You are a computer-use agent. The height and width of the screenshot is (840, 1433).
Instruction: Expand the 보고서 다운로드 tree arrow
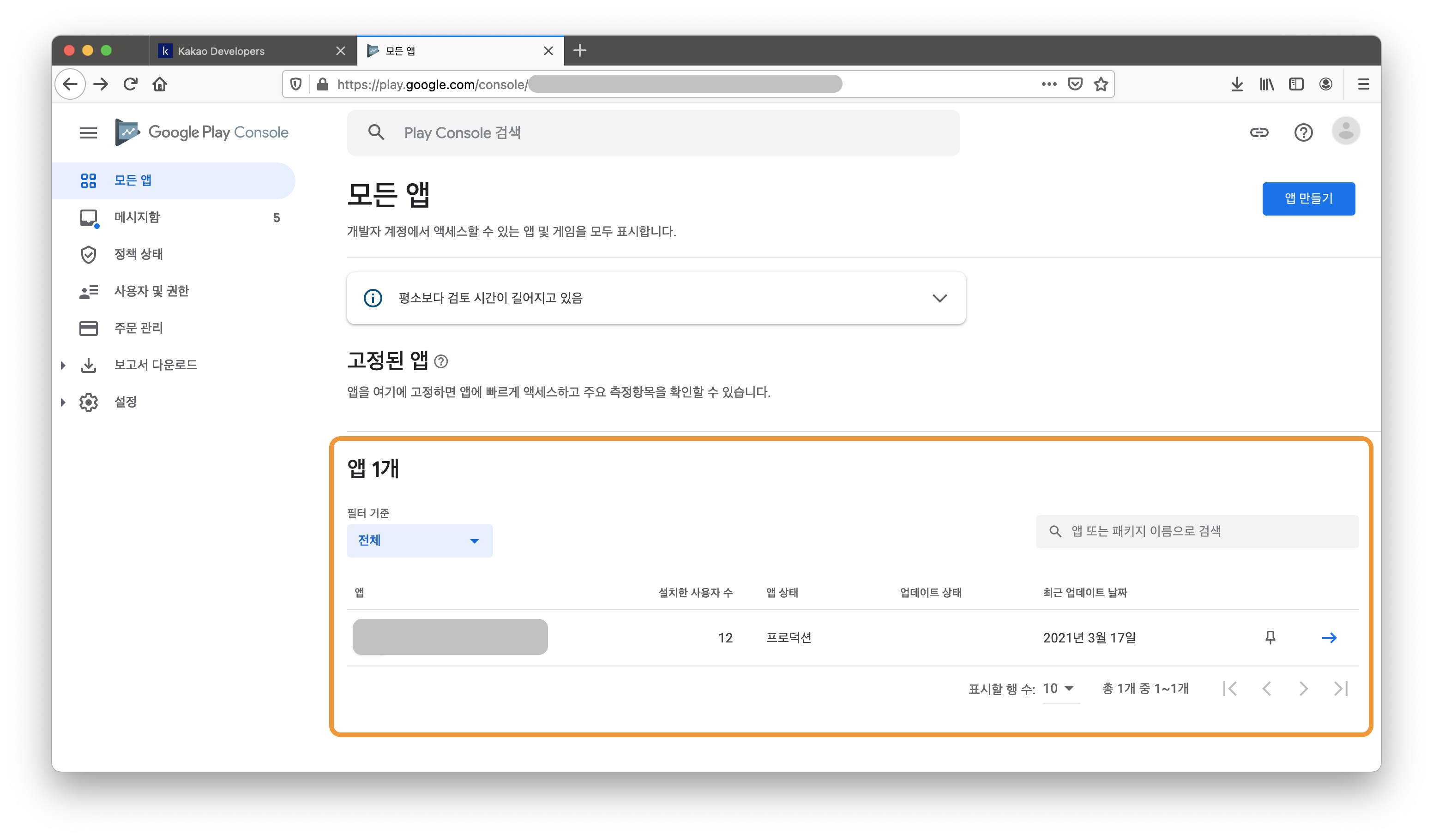pos(63,365)
